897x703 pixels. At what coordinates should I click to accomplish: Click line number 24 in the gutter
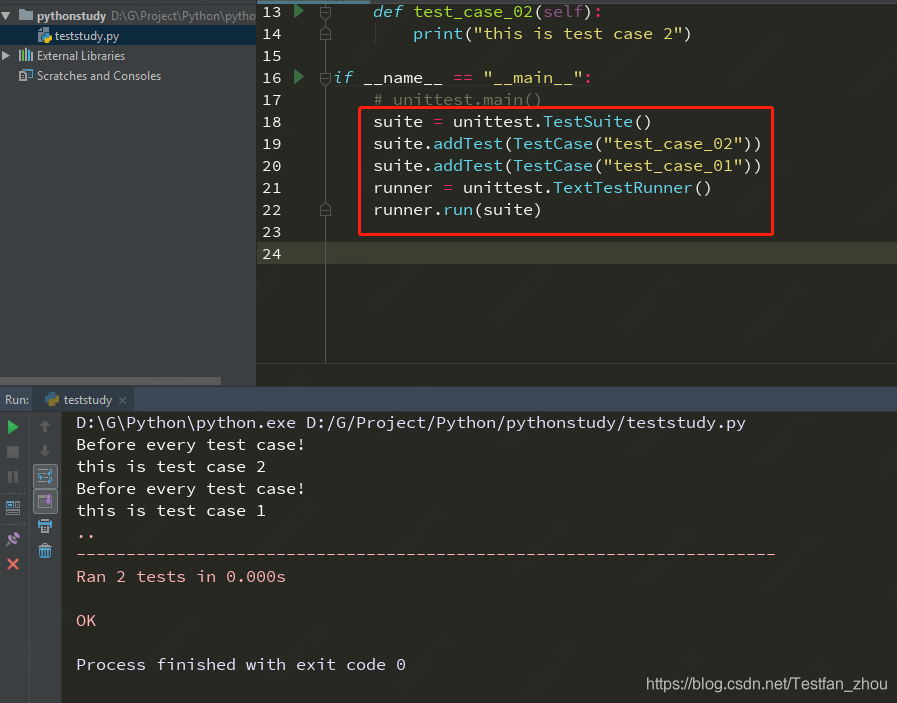(272, 254)
